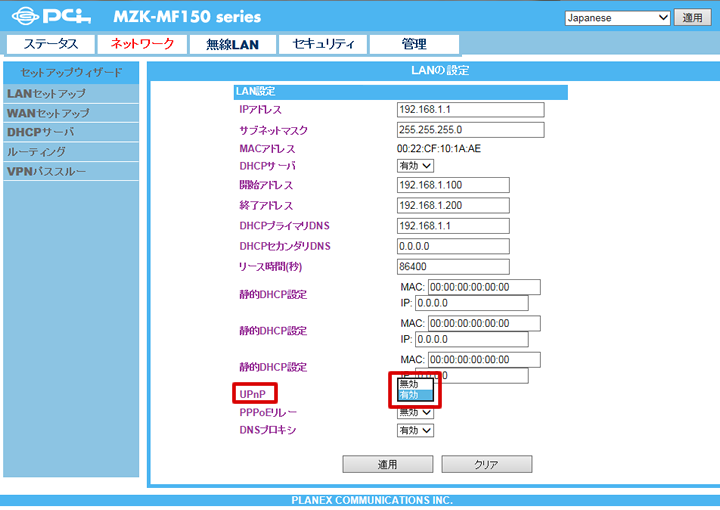The image size is (720, 510).
Task: Click the 開始アドレス input field
Action: pos(453,185)
